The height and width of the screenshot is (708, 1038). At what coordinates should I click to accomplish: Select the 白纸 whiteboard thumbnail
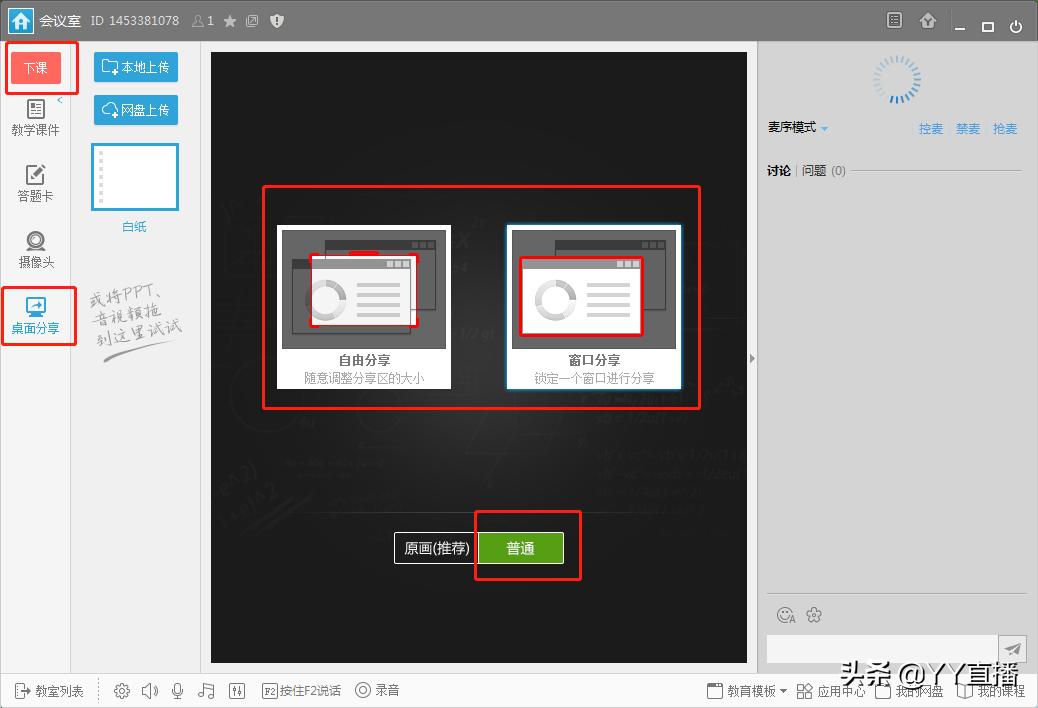point(134,177)
